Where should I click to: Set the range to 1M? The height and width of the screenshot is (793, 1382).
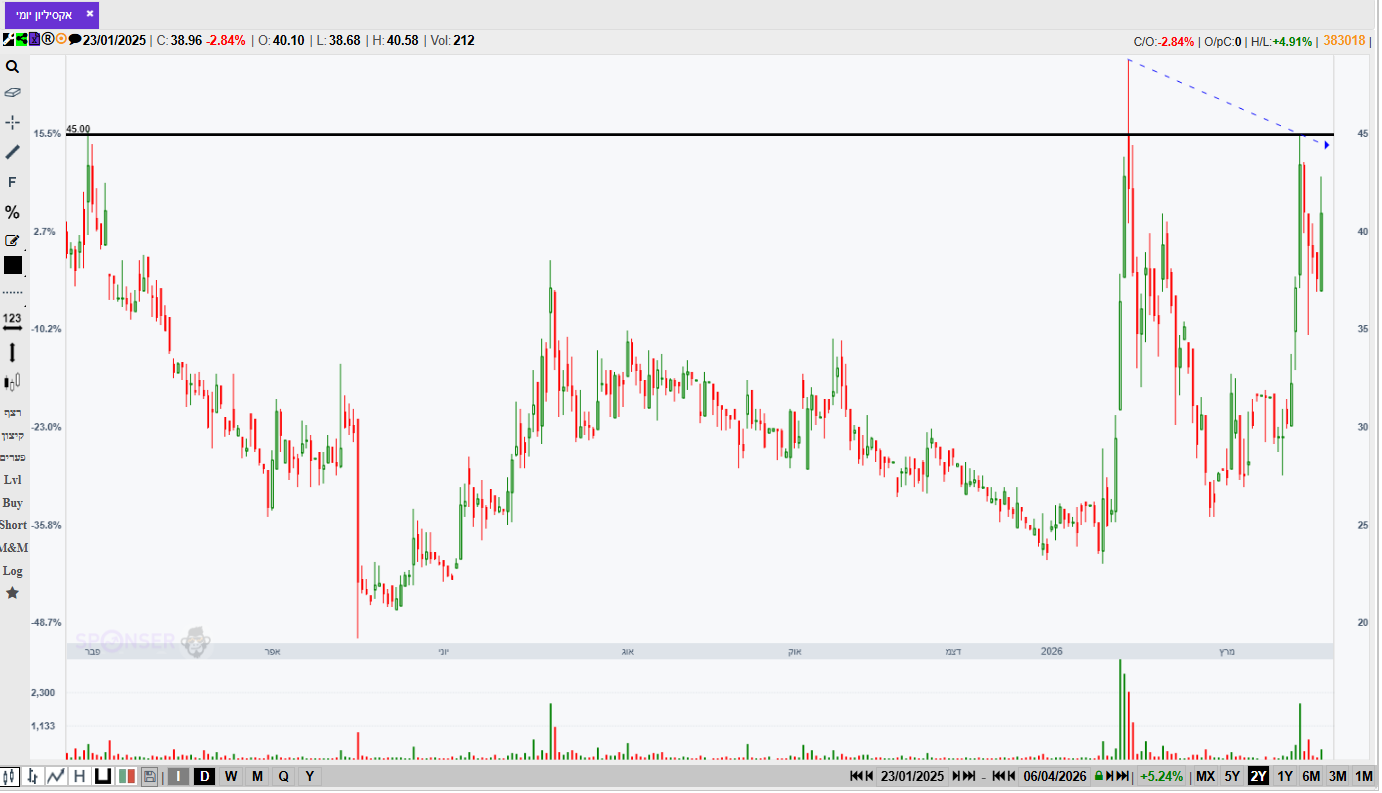click(1364, 776)
